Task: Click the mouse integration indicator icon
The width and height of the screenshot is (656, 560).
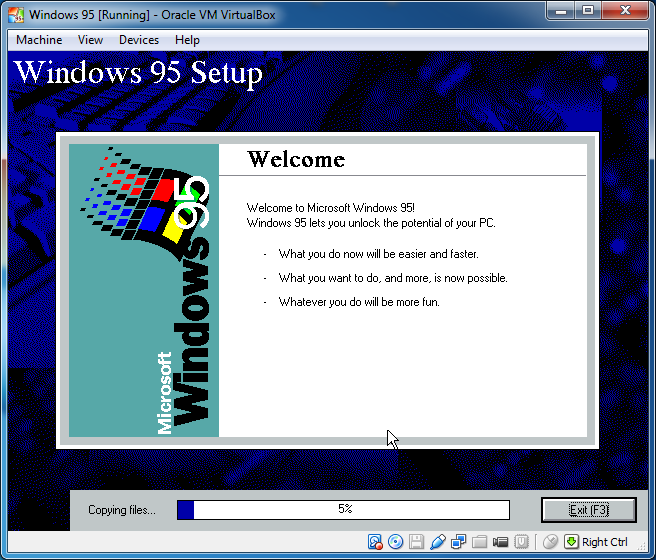Action: pos(550,542)
